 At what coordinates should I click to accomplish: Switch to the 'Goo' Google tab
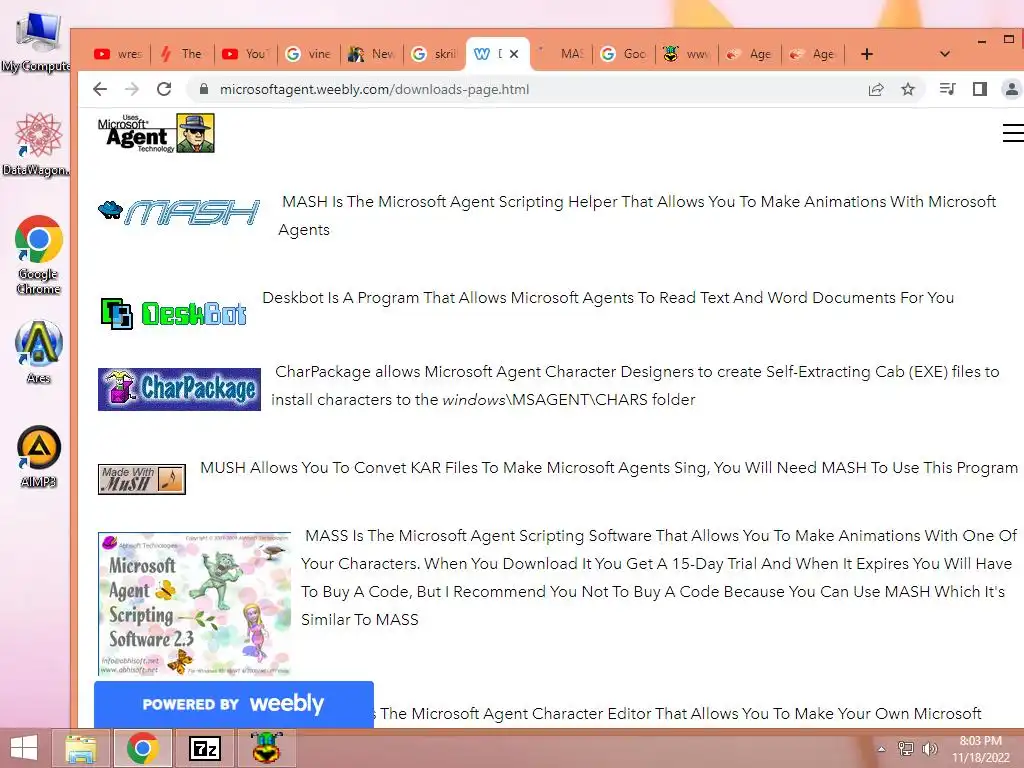[624, 54]
